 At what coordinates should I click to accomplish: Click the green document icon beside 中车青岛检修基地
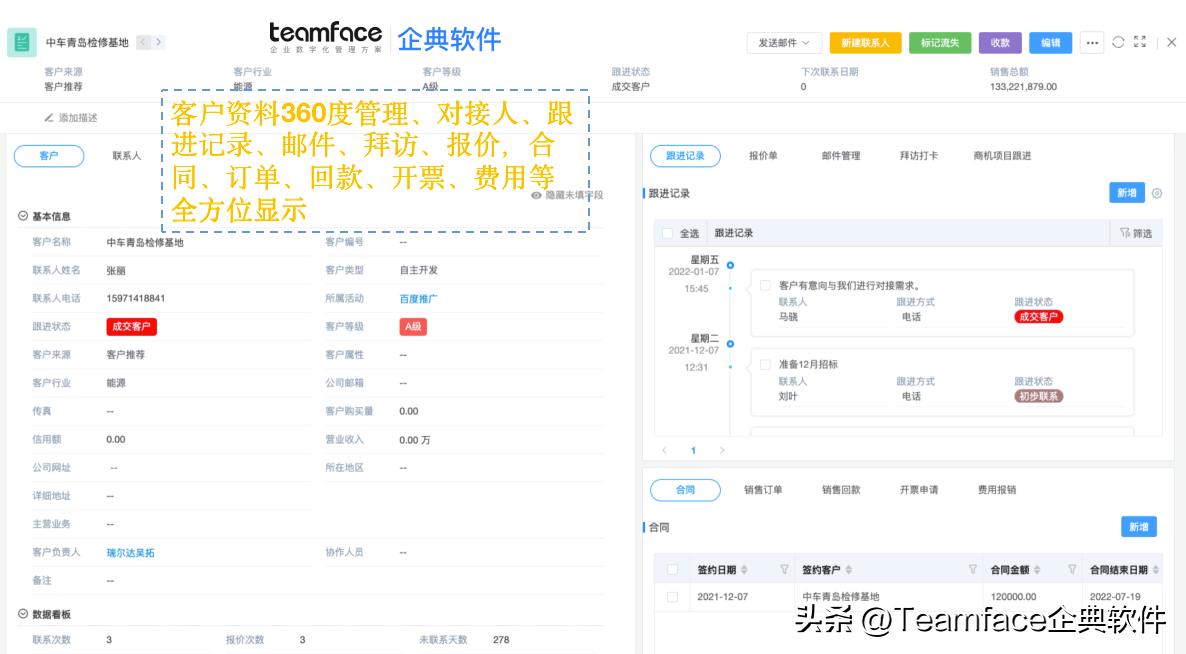point(22,41)
